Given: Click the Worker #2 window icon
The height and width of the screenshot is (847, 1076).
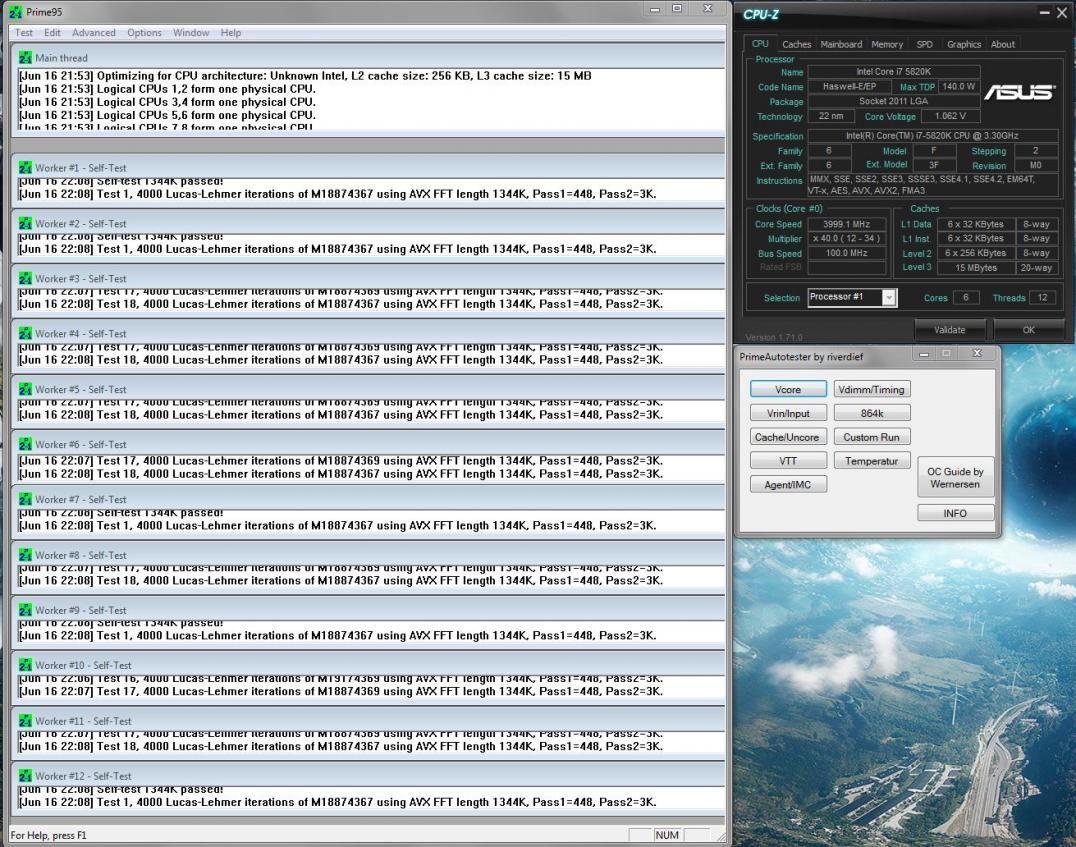Looking at the screenshot, I should tap(25, 223).
